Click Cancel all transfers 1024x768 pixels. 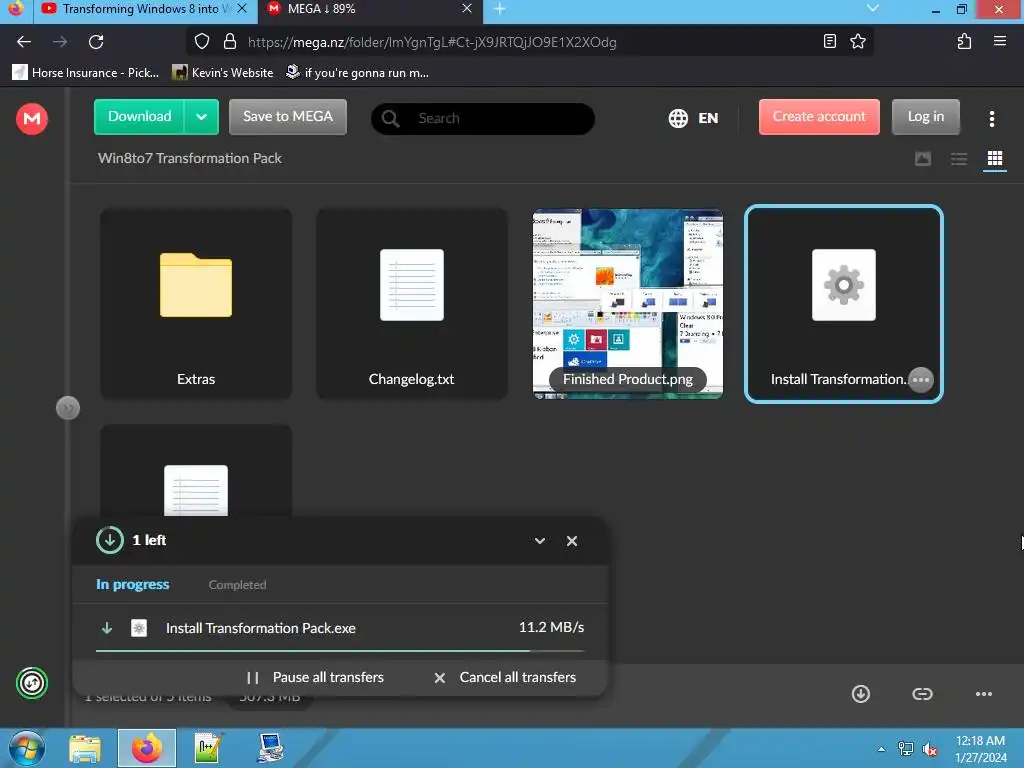coord(505,677)
